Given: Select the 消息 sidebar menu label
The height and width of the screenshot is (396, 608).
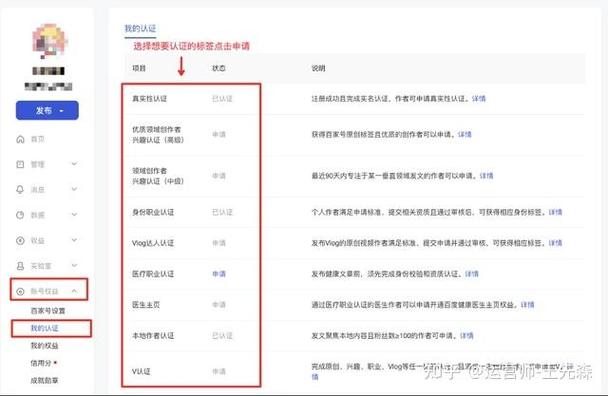Looking at the screenshot, I should pyautogui.click(x=38, y=190).
